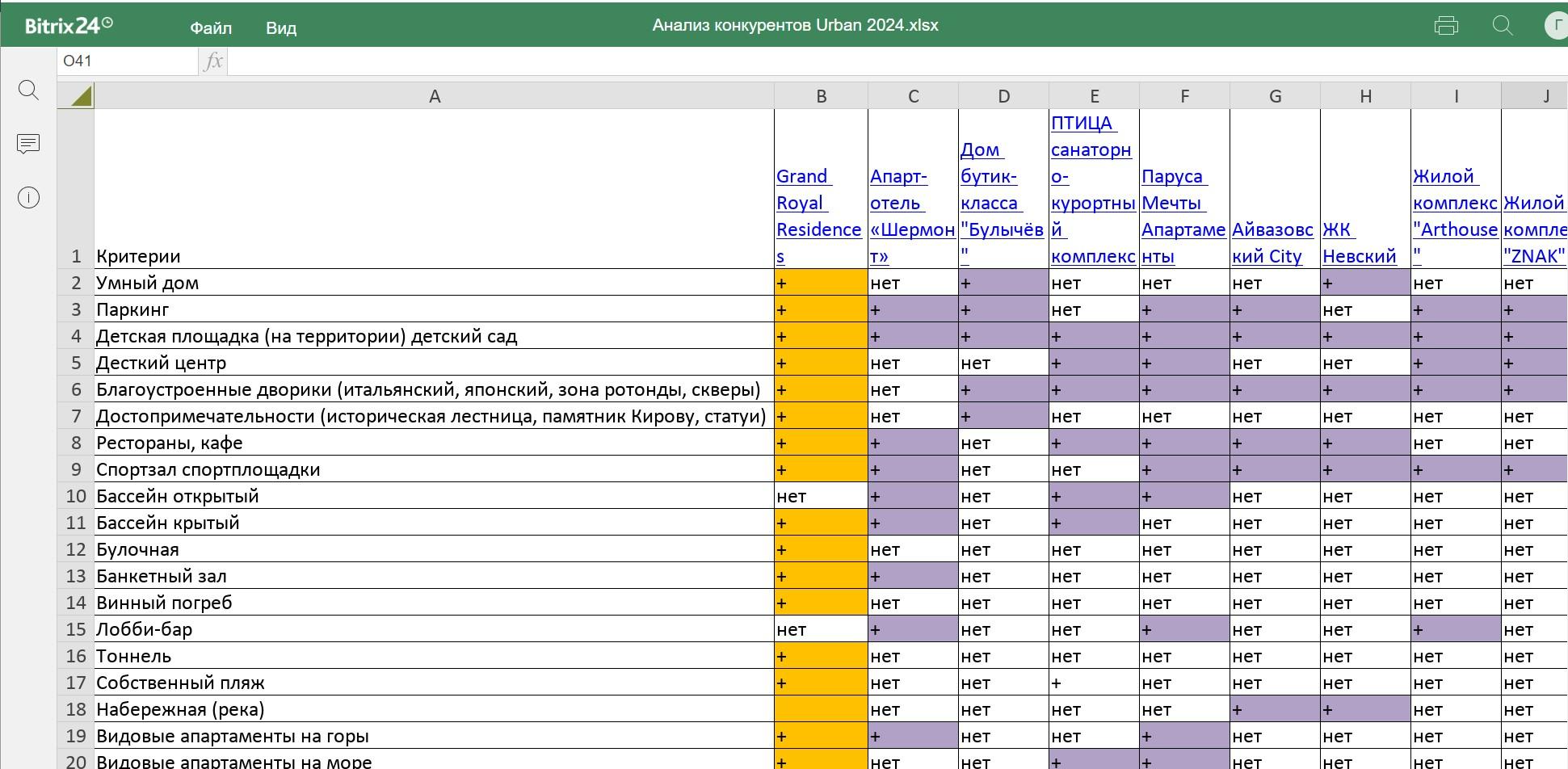
Task: Open the Айвазовский City link
Action: point(1272,242)
